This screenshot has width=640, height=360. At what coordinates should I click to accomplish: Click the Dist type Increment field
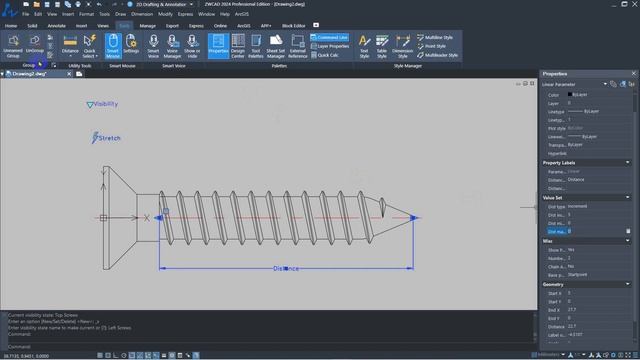[599, 207]
